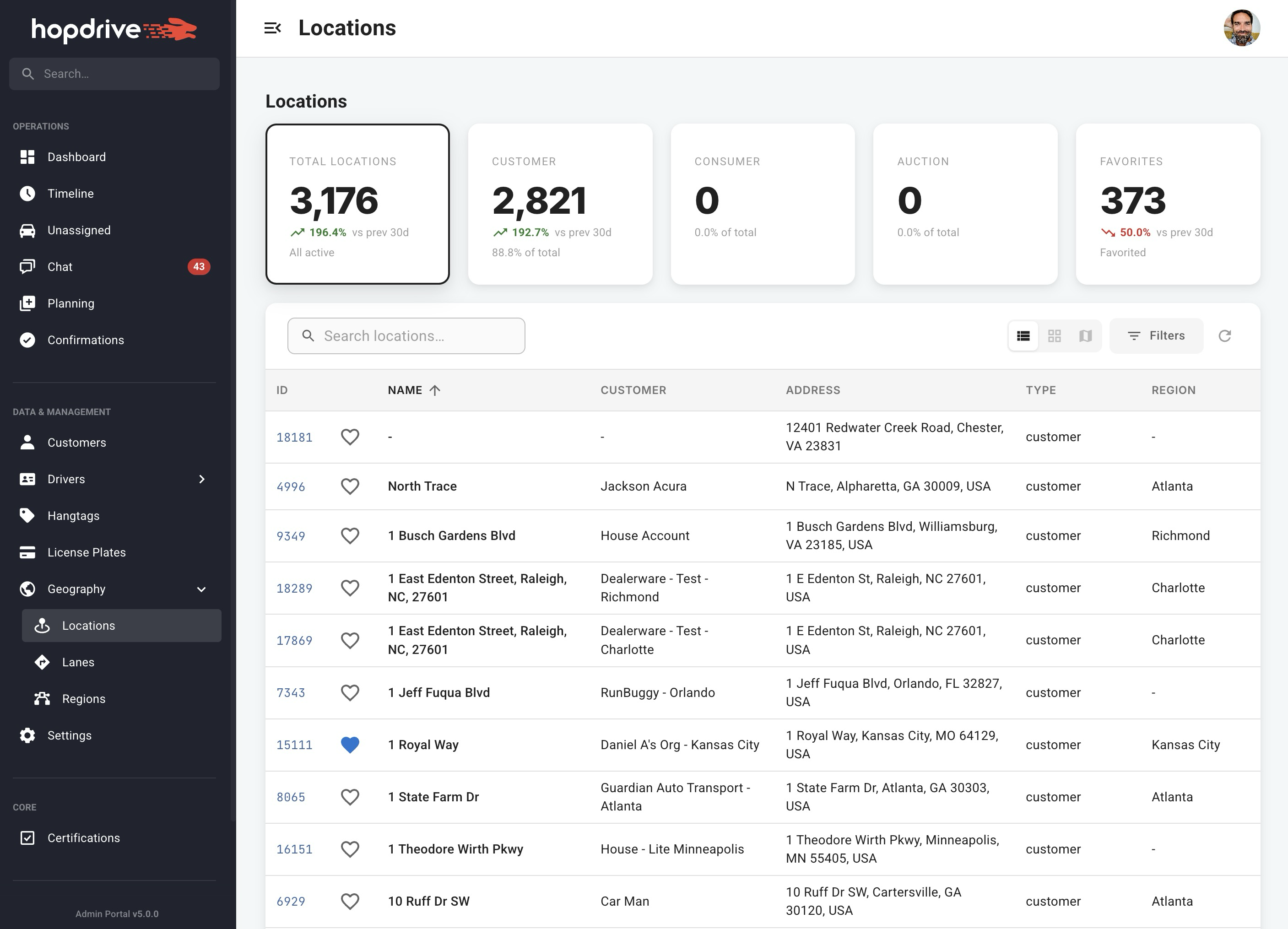This screenshot has width=1288, height=929.
Task: Open Unassigned from the sidebar
Action: click(79, 230)
